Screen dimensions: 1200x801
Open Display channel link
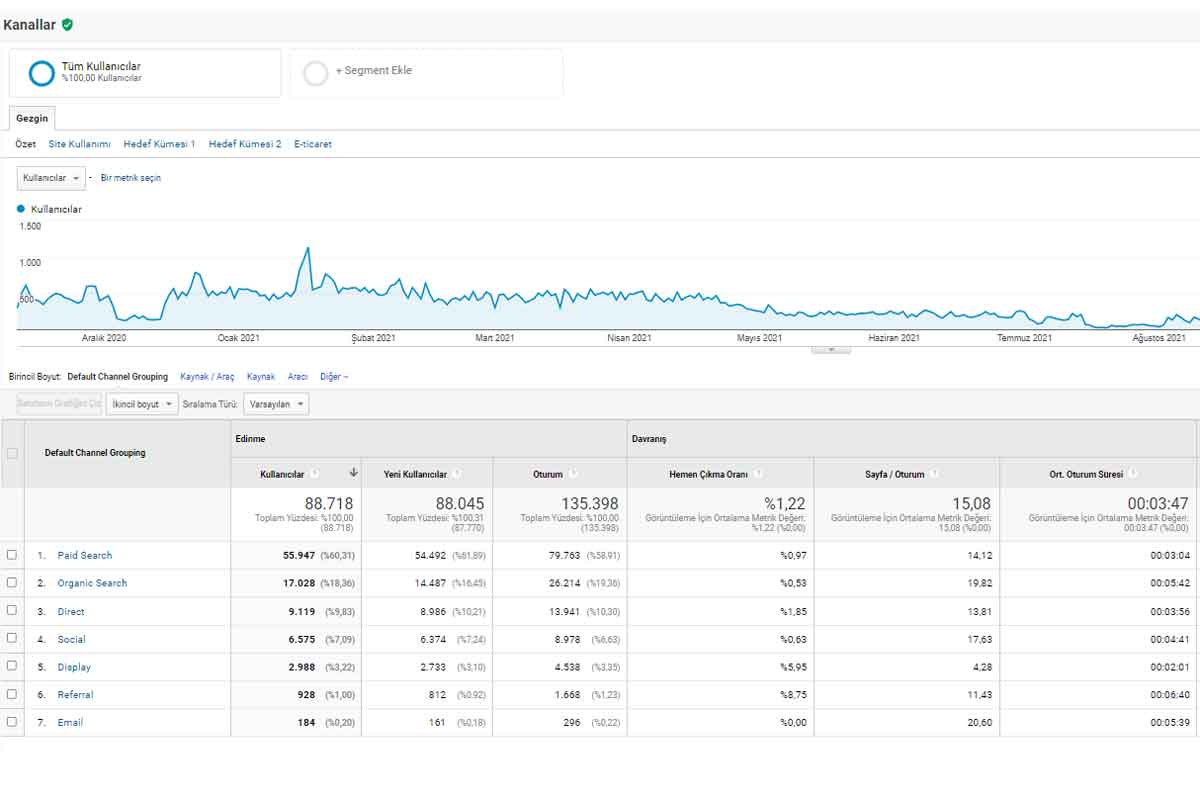pos(74,667)
